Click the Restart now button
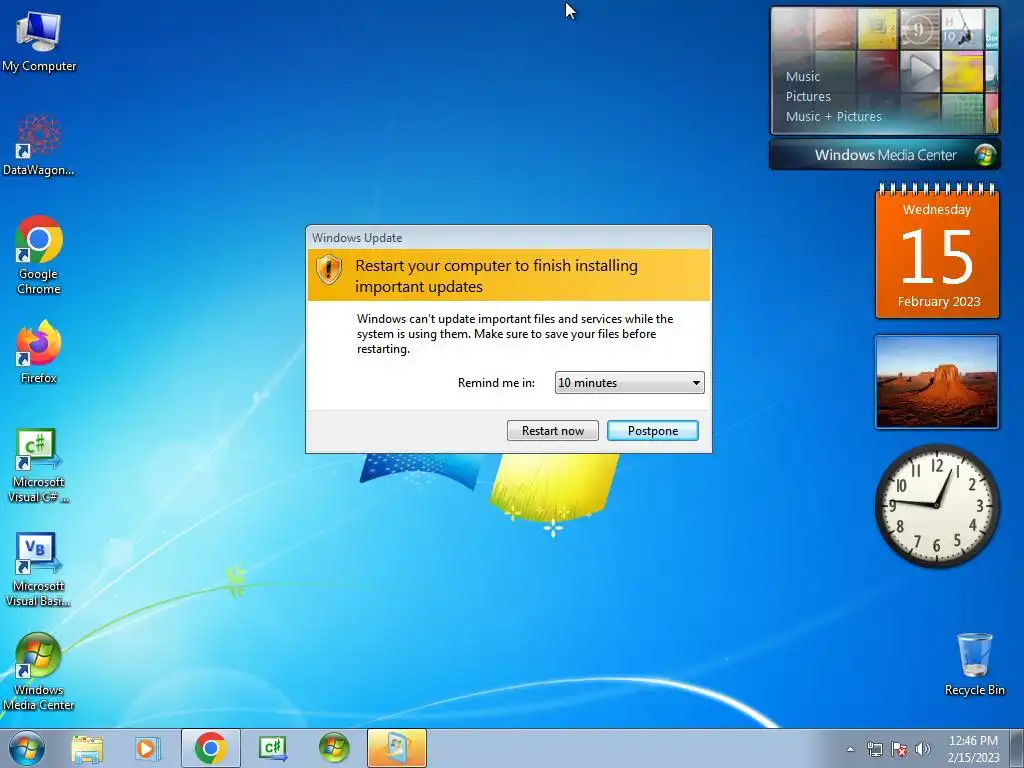1024x768 pixels. coord(552,430)
